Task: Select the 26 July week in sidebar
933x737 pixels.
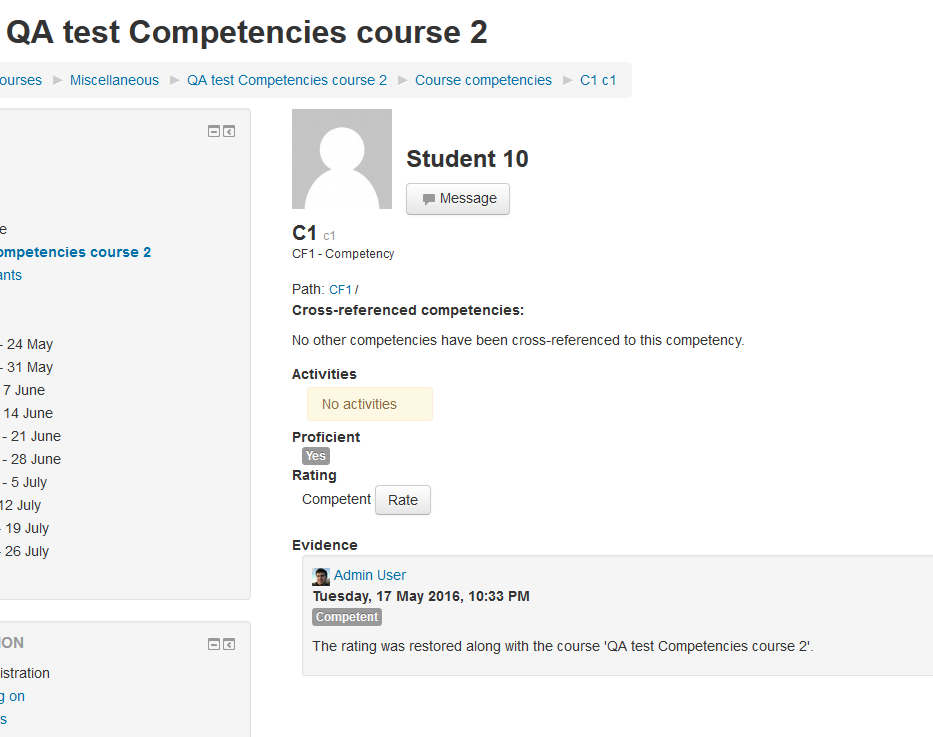Action: (24, 551)
